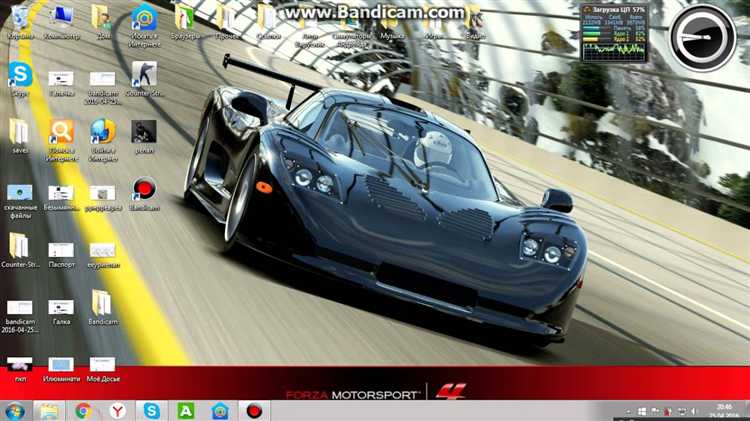Select the Моё Досье file on desktop
Image resolution: width=750 pixels, height=421 pixels.
[x=103, y=368]
